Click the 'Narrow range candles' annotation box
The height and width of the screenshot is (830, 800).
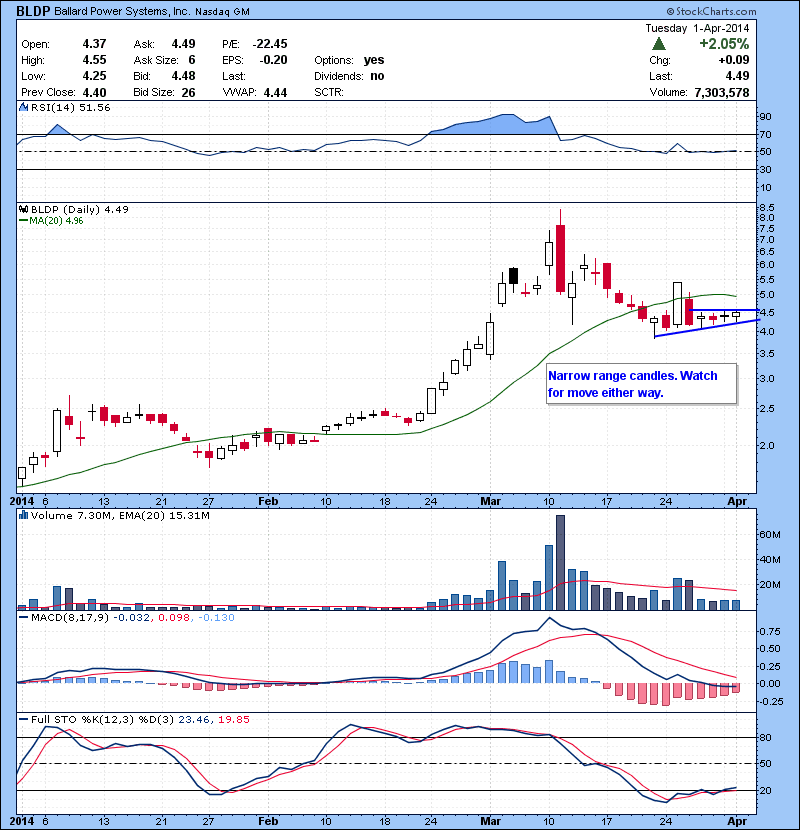coord(642,384)
